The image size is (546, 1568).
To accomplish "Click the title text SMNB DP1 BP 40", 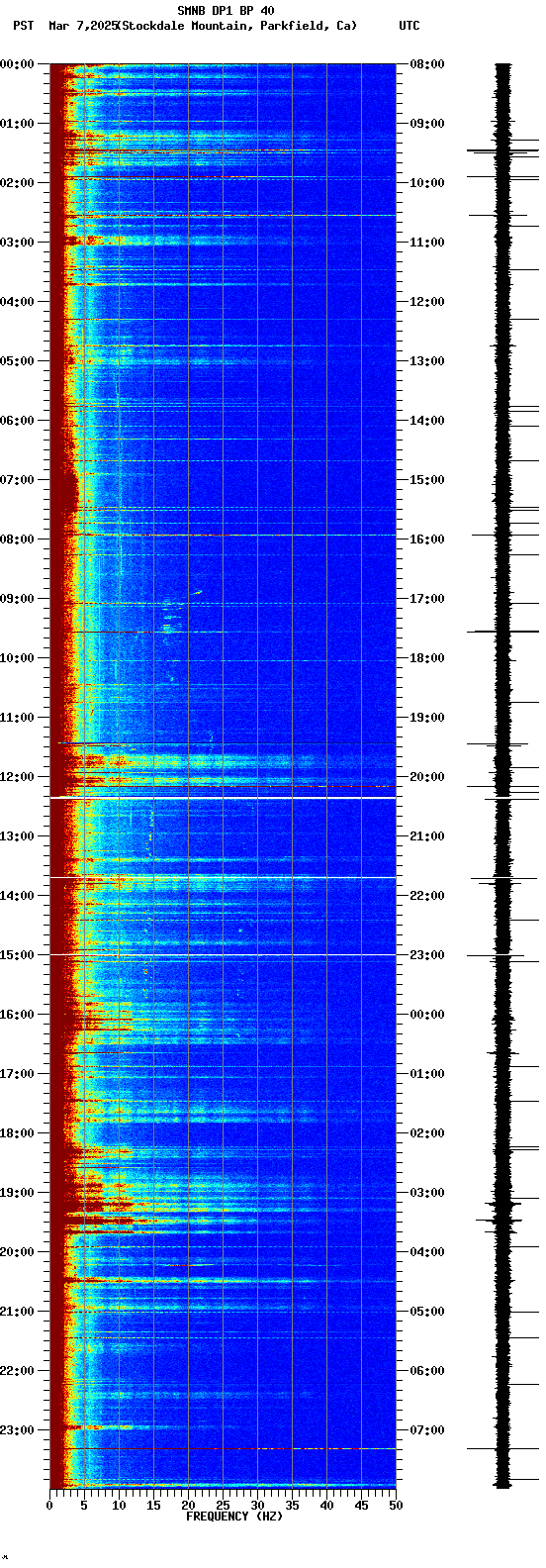I will tap(226, 11).
